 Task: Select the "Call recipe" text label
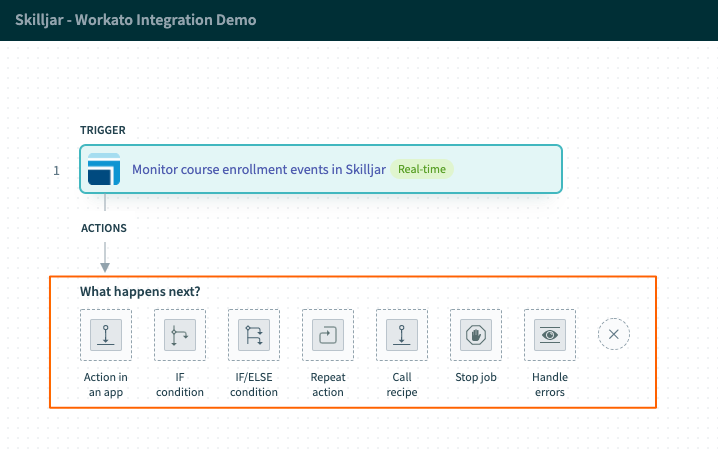pyautogui.click(x=402, y=384)
